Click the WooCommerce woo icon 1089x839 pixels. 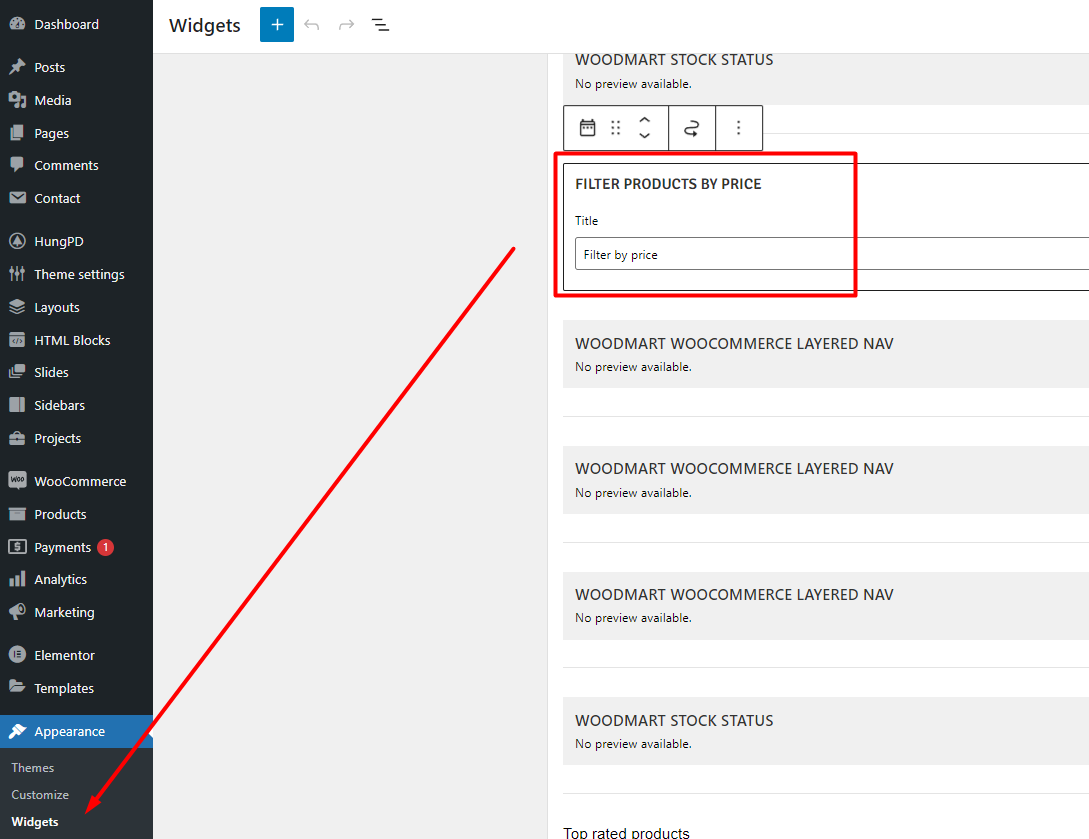(17, 481)
